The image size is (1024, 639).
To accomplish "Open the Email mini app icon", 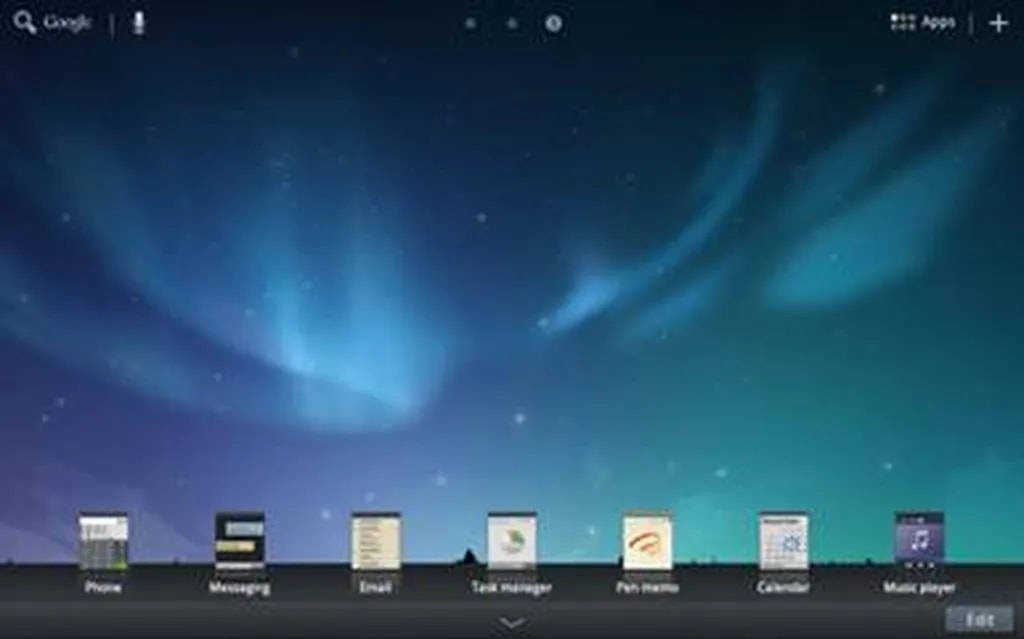I will tap(376, 541).
